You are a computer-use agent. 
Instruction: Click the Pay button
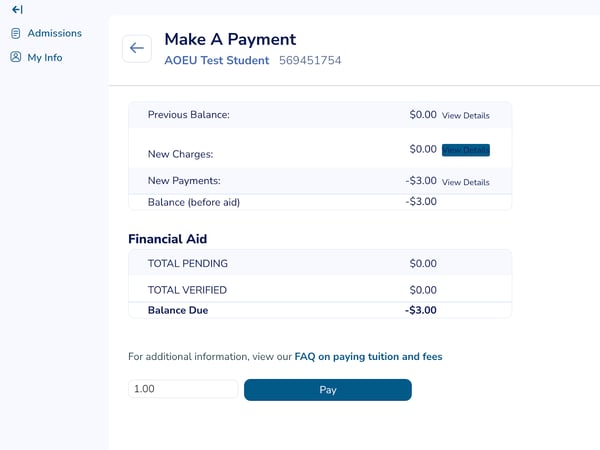pos(328,390)
